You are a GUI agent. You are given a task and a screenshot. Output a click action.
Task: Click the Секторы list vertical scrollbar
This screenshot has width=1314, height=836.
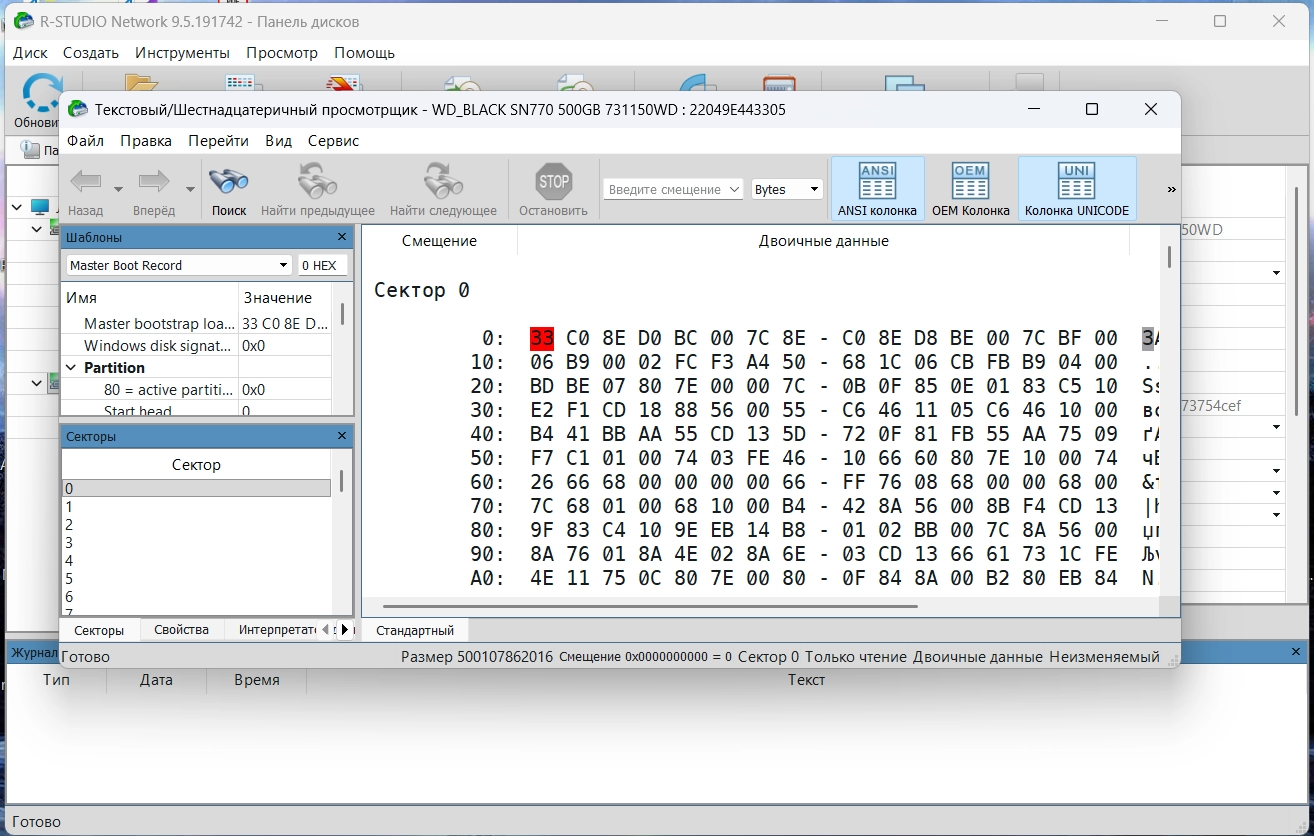click(341, 482)
